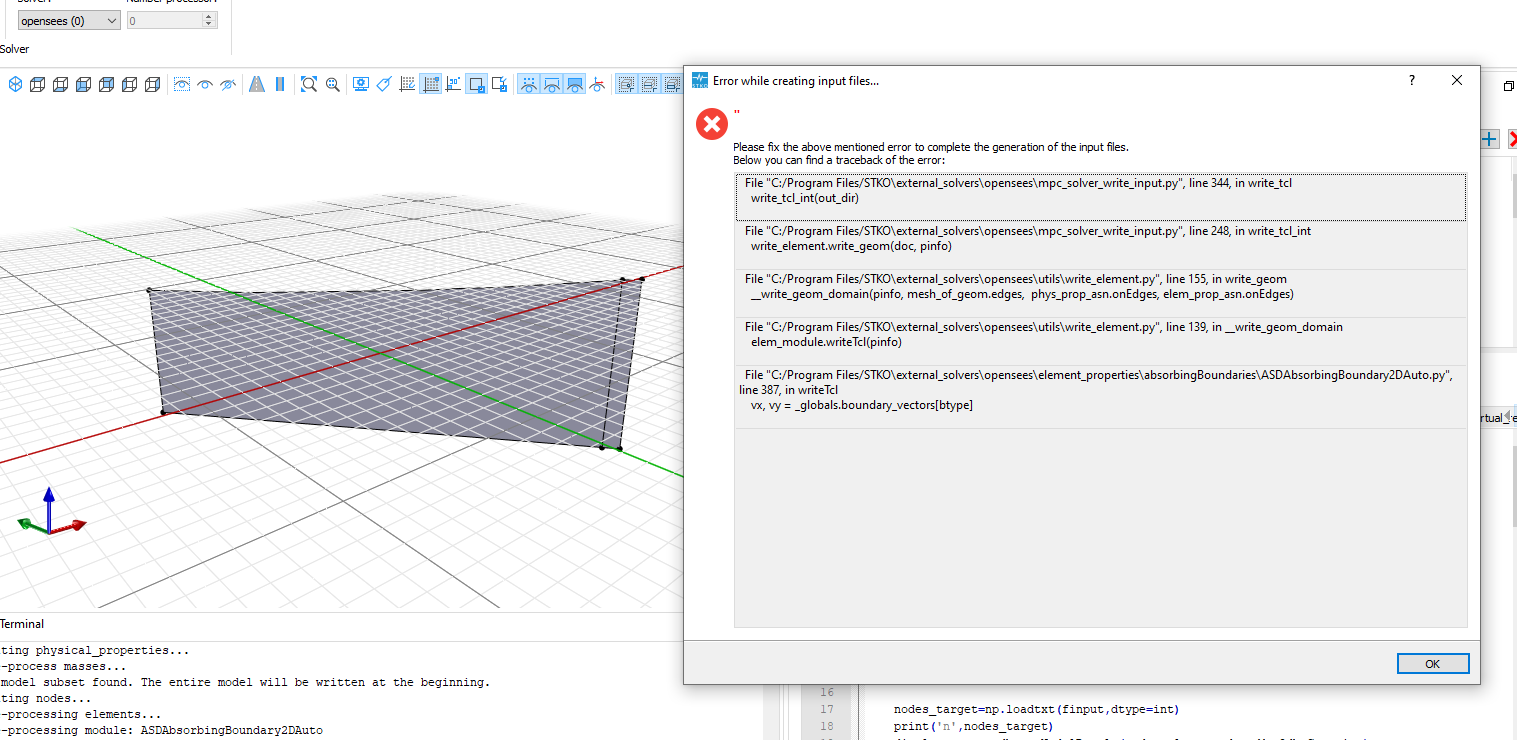This screenshot has height=740, width=1517.
Task: Select the orthographic parallel projection icon
Action: pyautogui.click(x=280, y=85)
